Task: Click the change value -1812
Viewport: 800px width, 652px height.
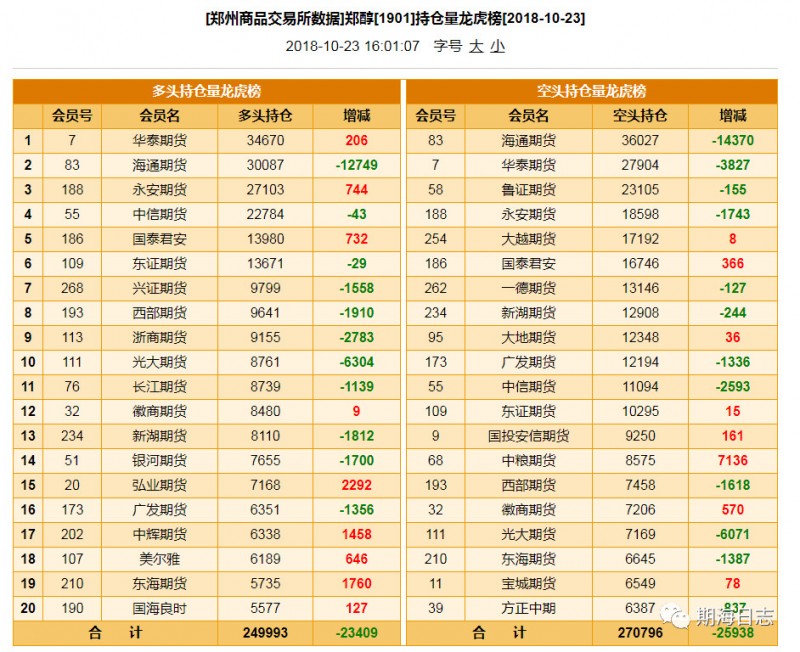Action: point(357,436)
